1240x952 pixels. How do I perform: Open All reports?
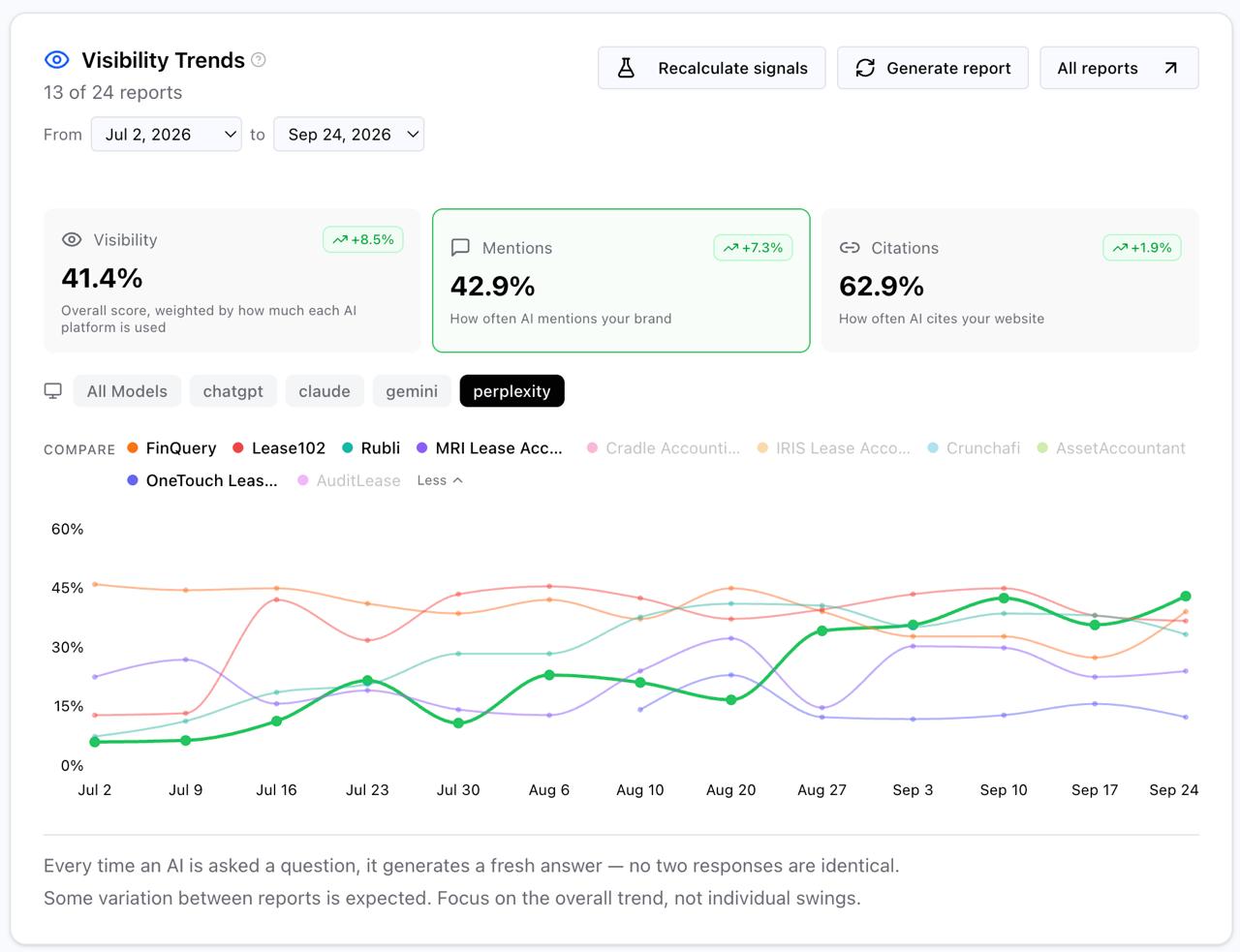click(1119, 68)
